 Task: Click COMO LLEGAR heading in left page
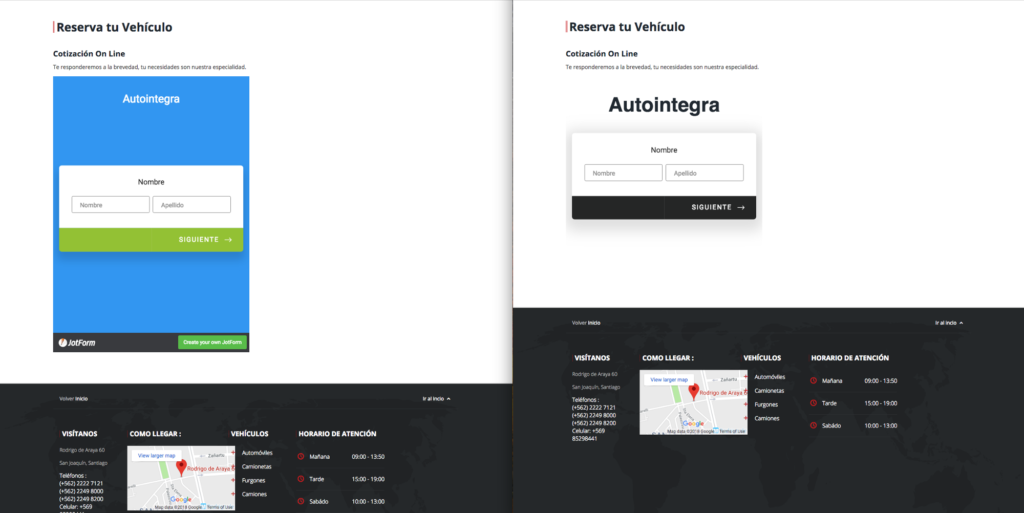[155, 433]
